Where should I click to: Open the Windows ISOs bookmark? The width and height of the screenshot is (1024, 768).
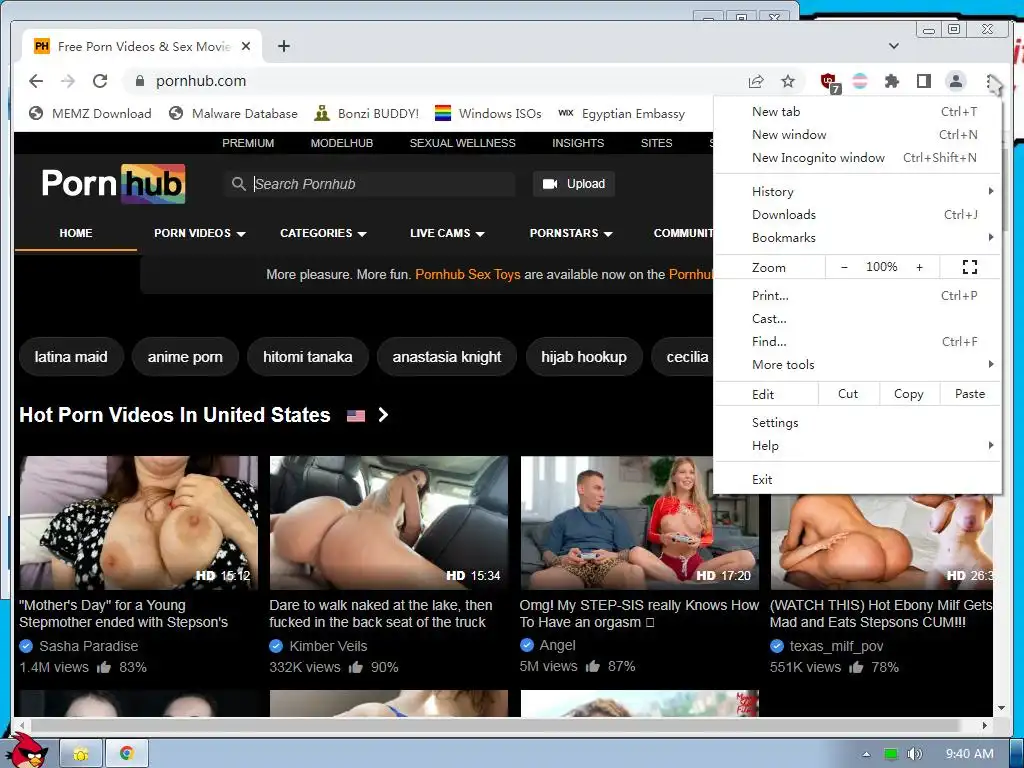(488, 114)
